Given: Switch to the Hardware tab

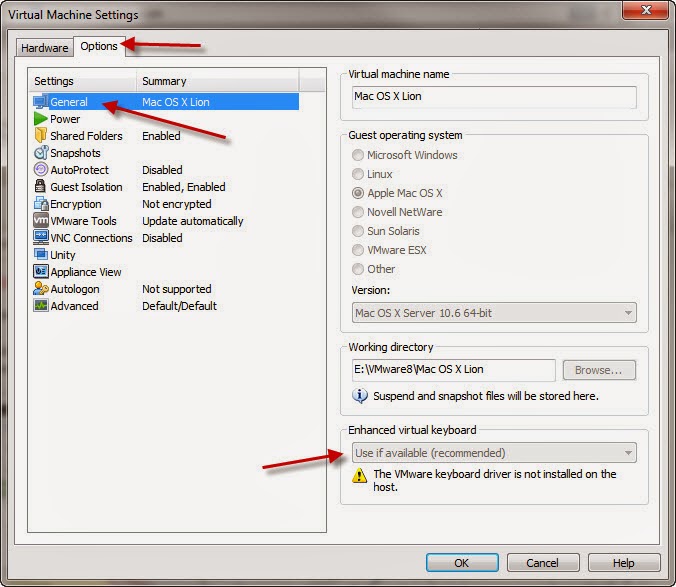Looking at the screenshot, I should click(x=44, y=47).
